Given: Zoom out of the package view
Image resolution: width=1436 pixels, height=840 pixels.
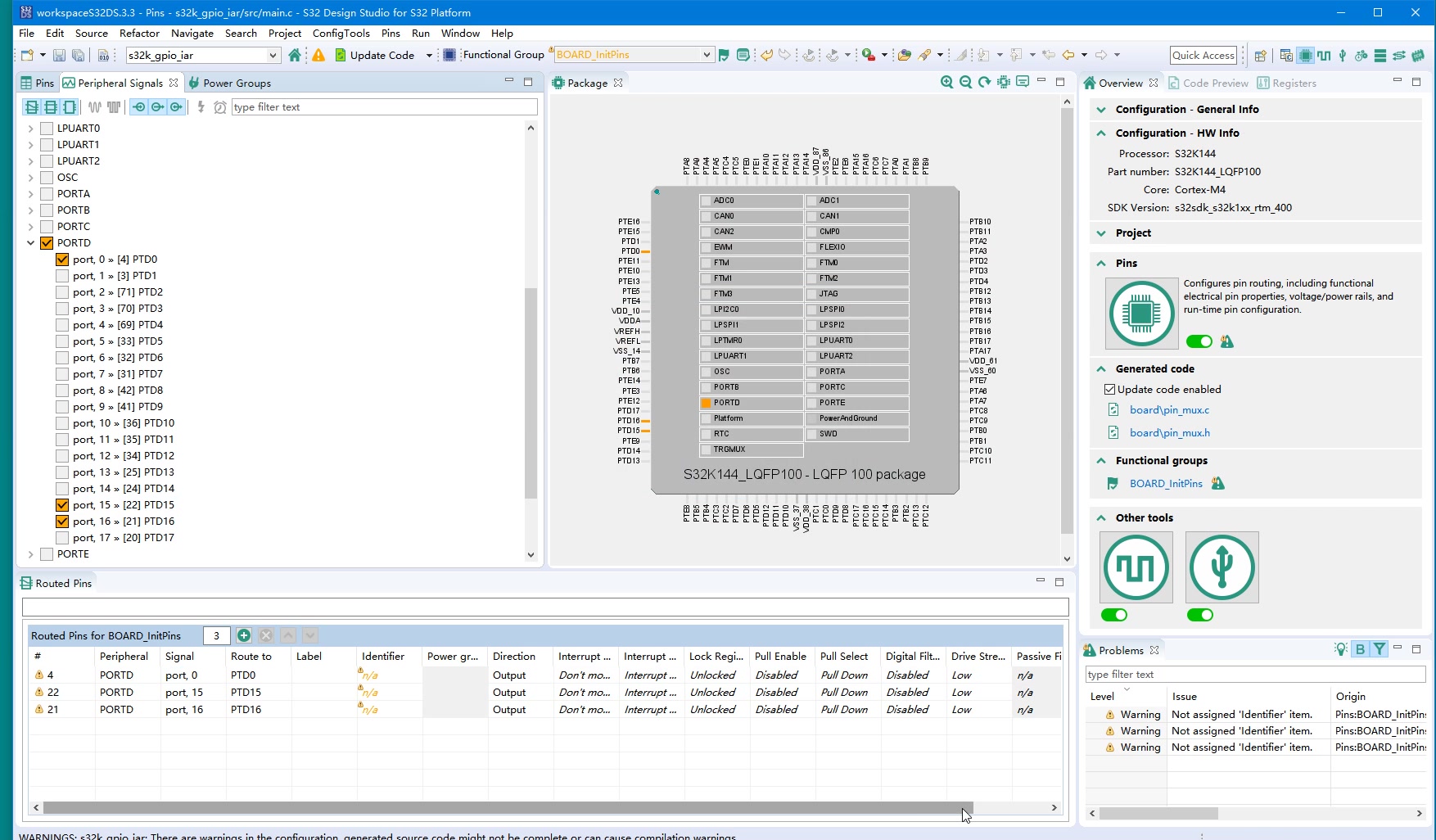Looking at the screenshot, I should point(966,82).
